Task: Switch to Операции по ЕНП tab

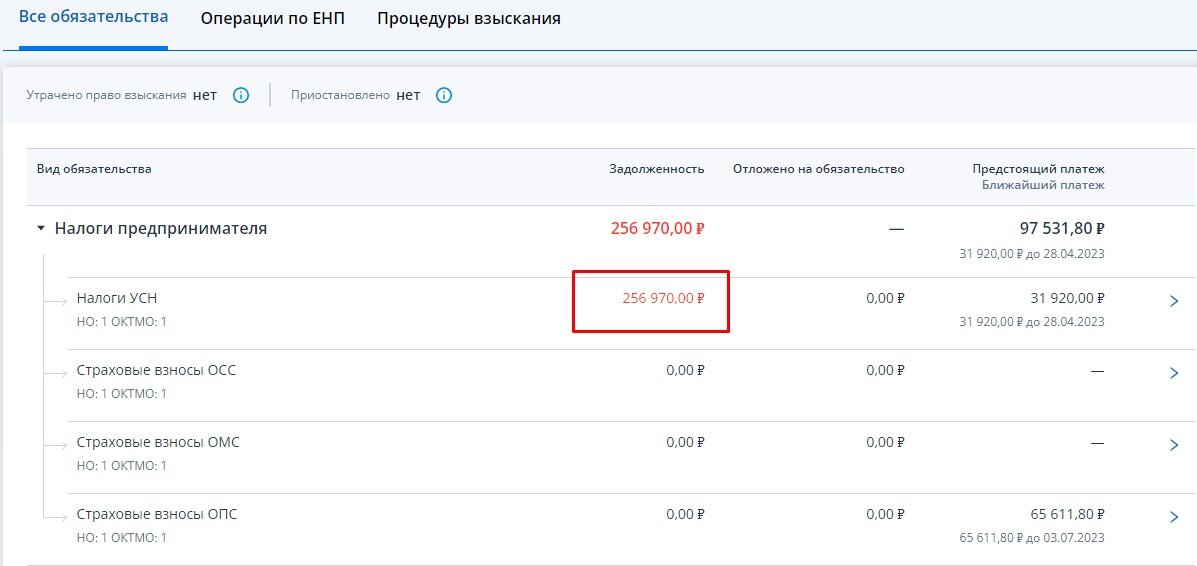Action: [x=273, y=18]
